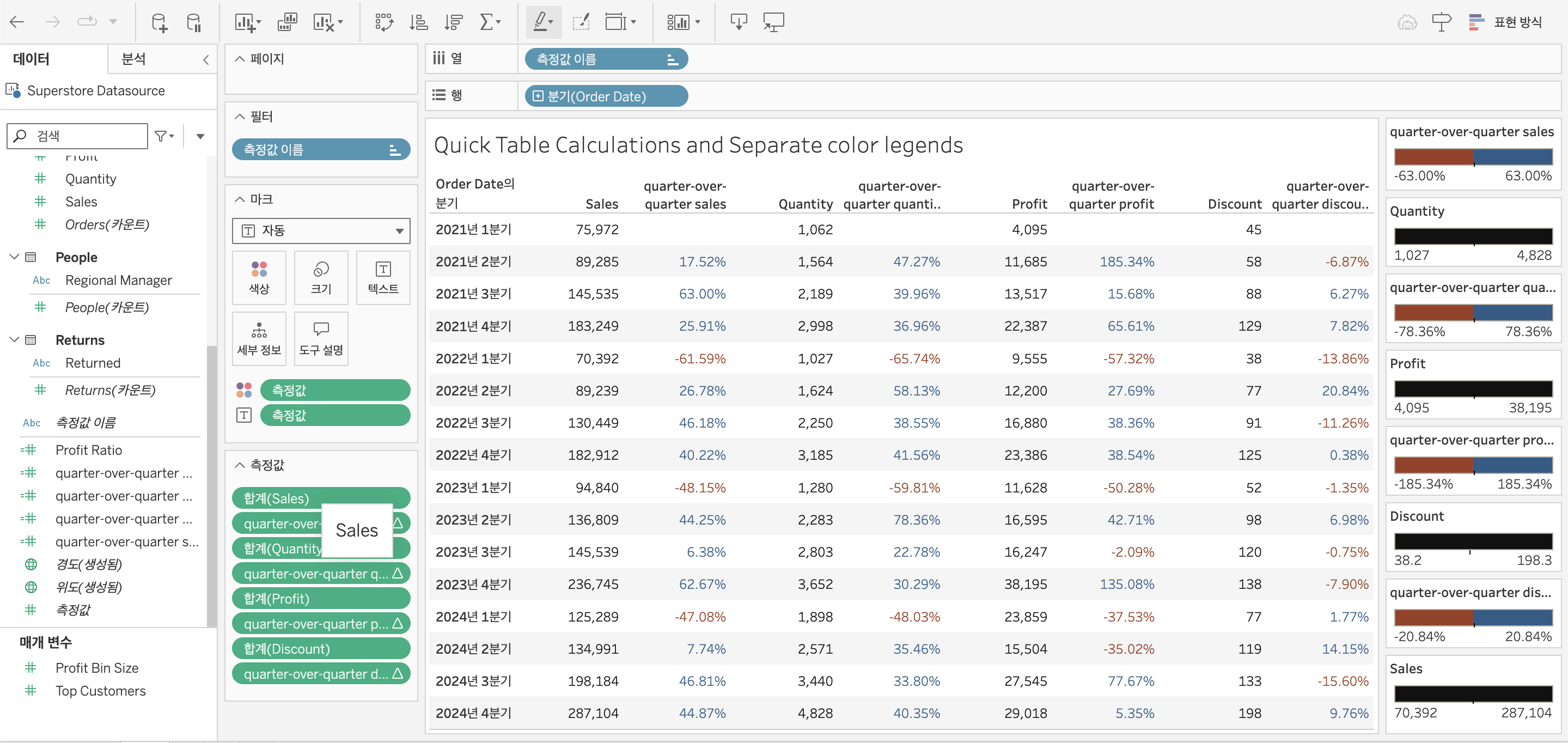Click the Sort descending toolbar icon
The width and height of the screenshot is (1568, 743).
(x=454, y=22)
